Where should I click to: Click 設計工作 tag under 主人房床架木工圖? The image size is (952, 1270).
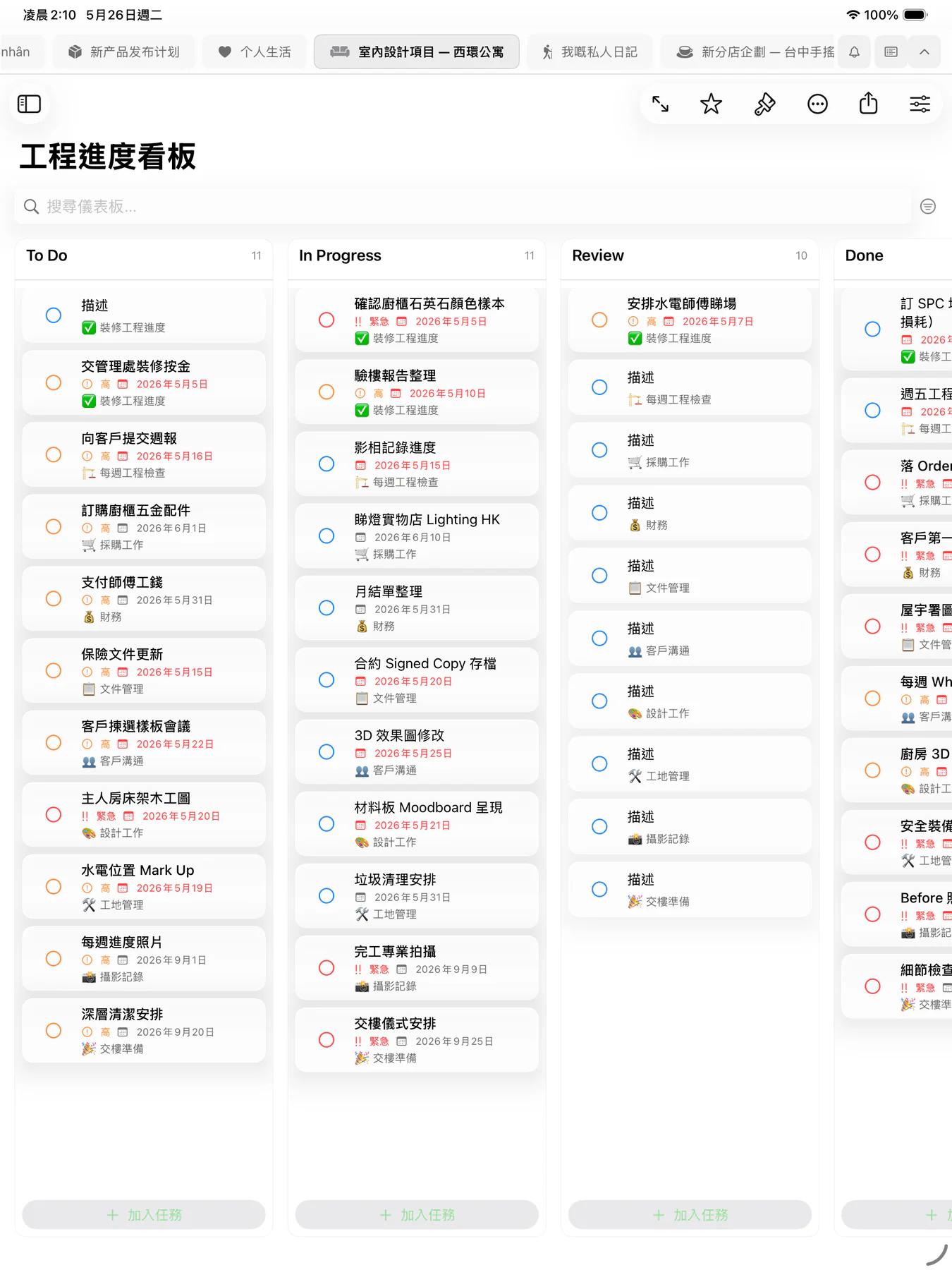pyautogui.click(x=113, y=833)
